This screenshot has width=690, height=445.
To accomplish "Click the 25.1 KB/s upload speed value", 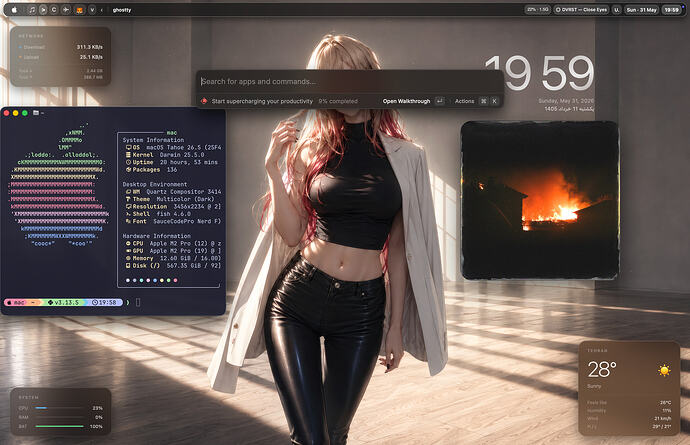I will coord(91,57).
